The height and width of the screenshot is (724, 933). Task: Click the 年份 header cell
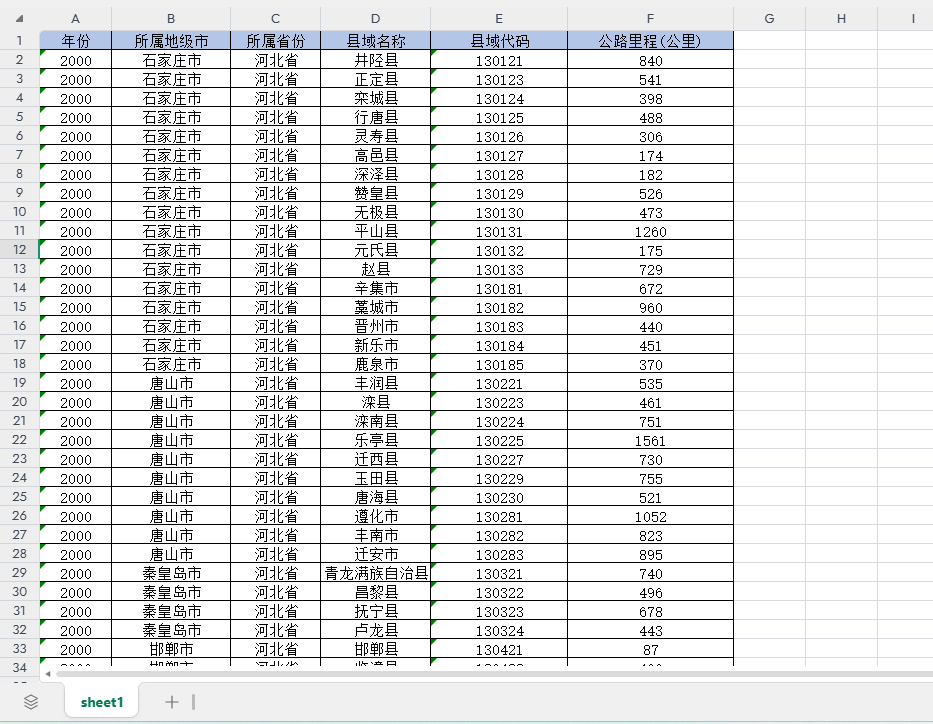tap(76, 40)
